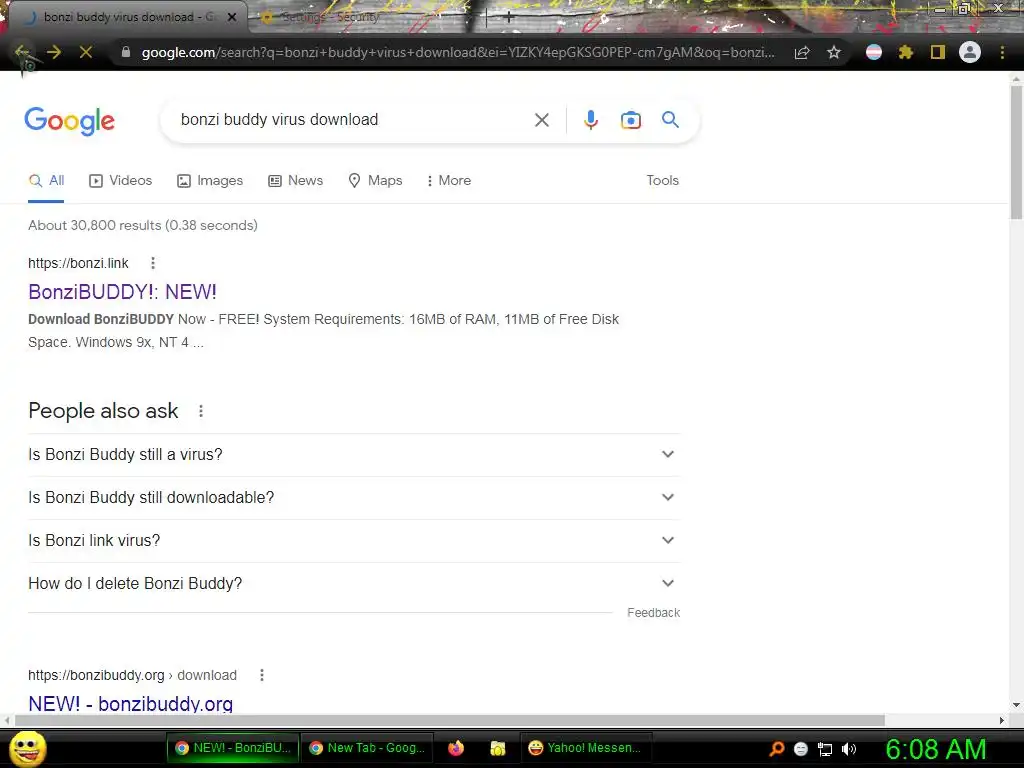Open a new browser tab with plus
This screenshot has height=768, width=1024.
[509, 18]
